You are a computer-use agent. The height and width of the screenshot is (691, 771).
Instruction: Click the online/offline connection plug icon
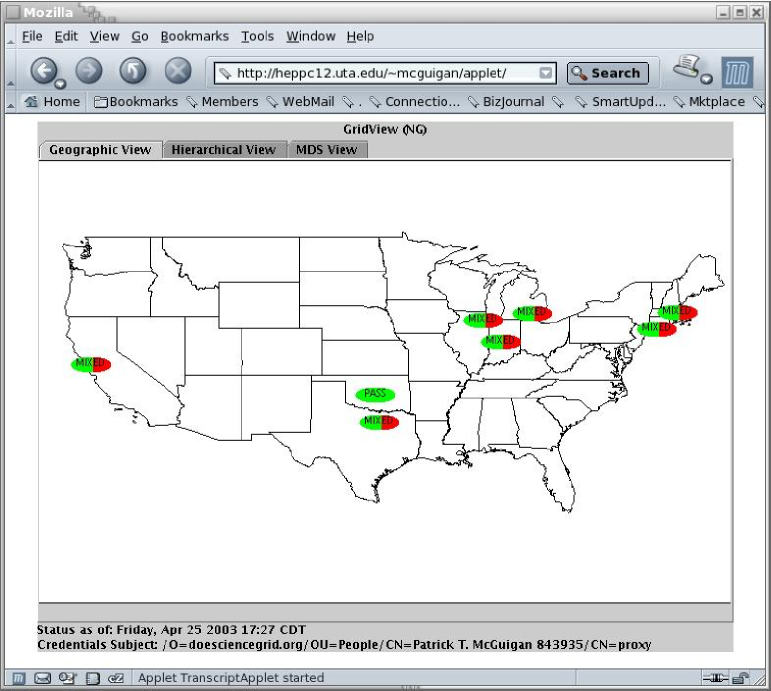tap(715, 678)
